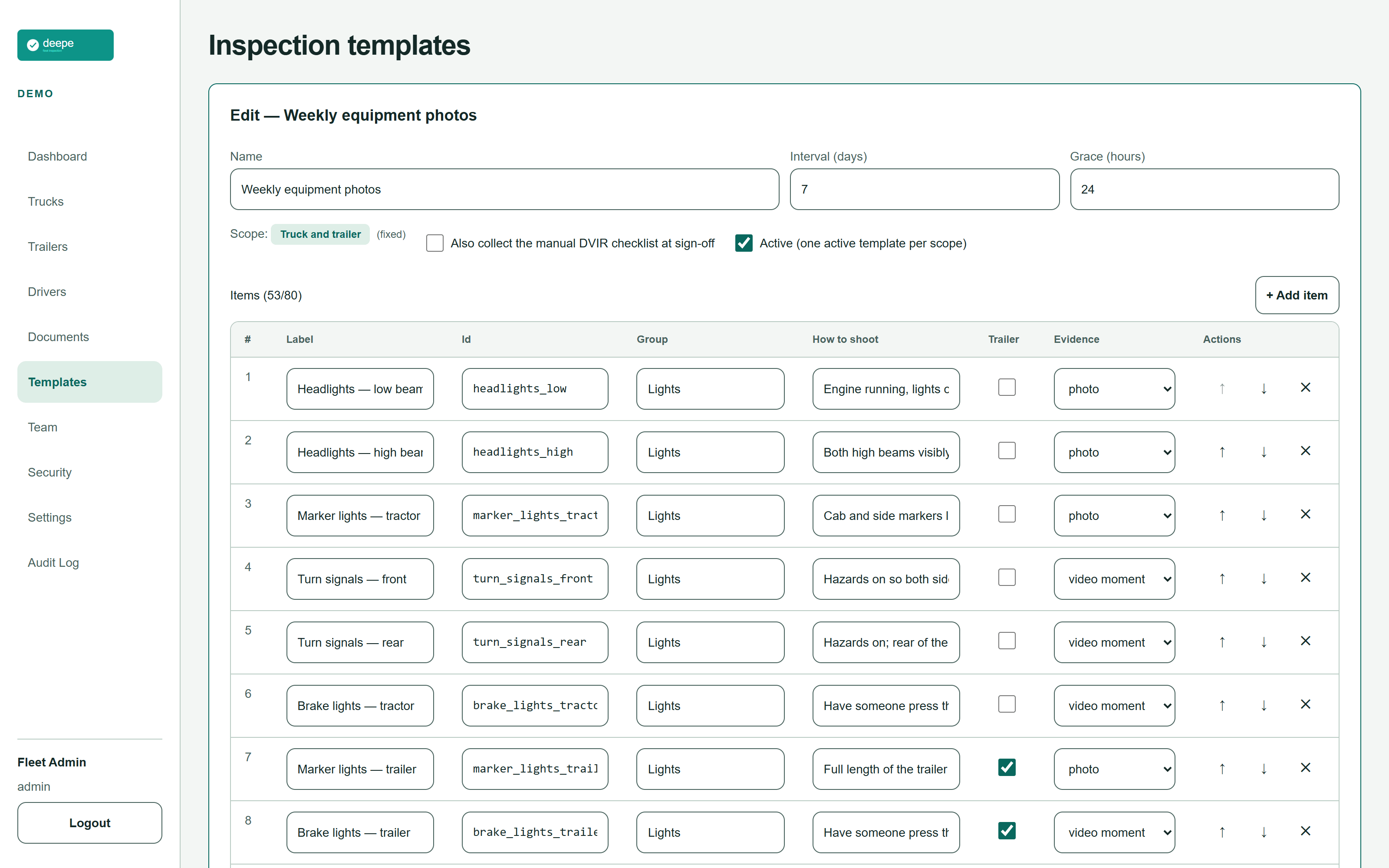
Task: Open Evidence dropdown for marker_lights_tractor
Action: tap(1114, 516)
